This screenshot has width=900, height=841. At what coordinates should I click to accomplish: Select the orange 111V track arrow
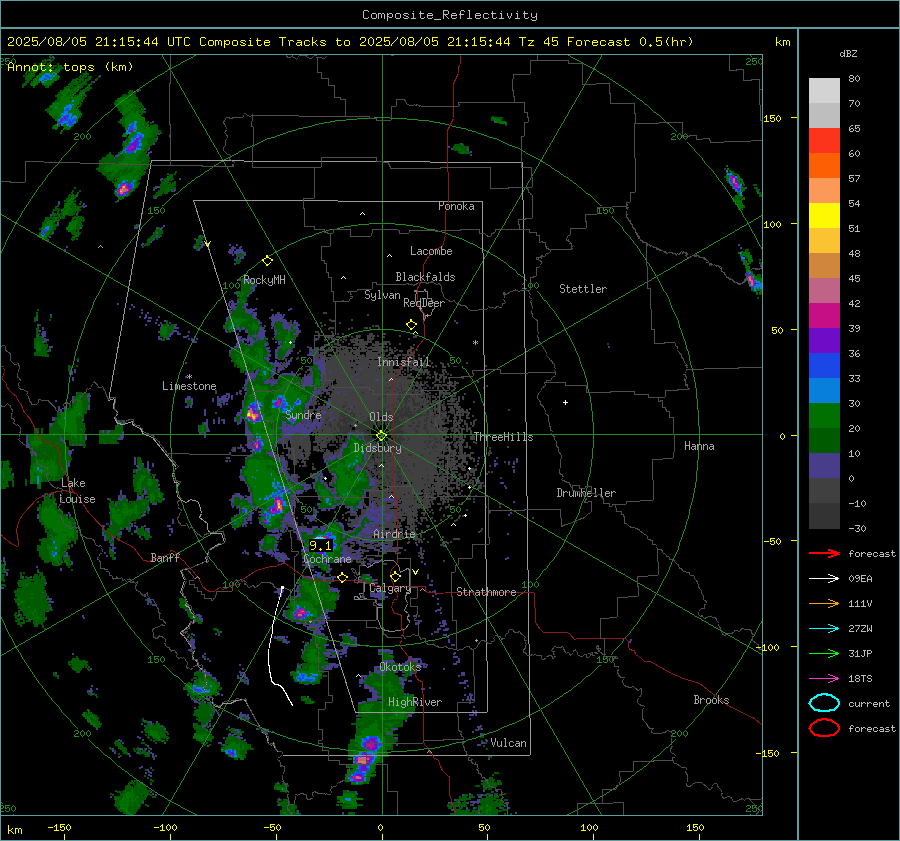(x=824, y=603)
